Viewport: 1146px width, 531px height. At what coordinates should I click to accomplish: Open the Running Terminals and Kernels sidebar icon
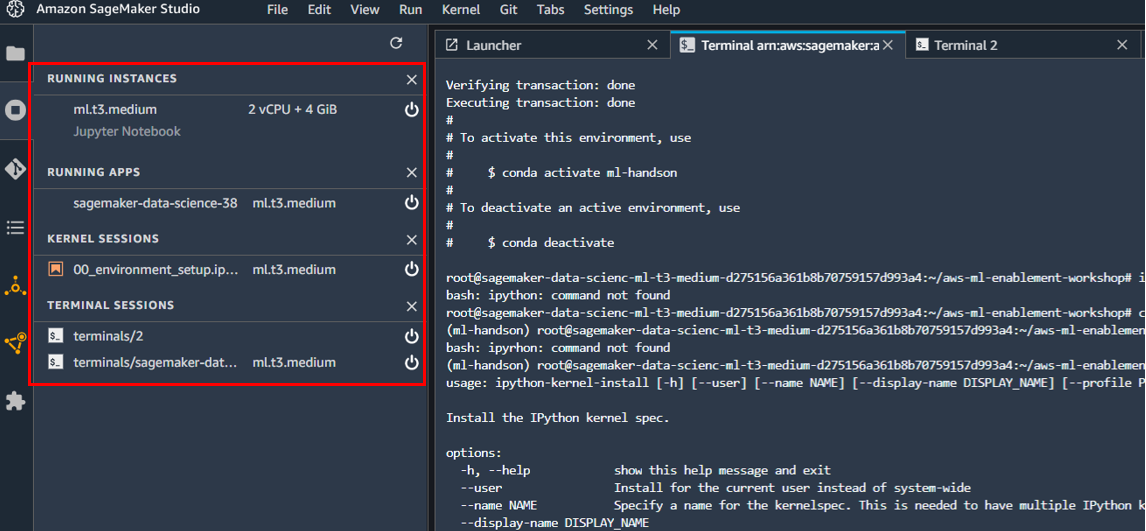[x=15, y=110]
